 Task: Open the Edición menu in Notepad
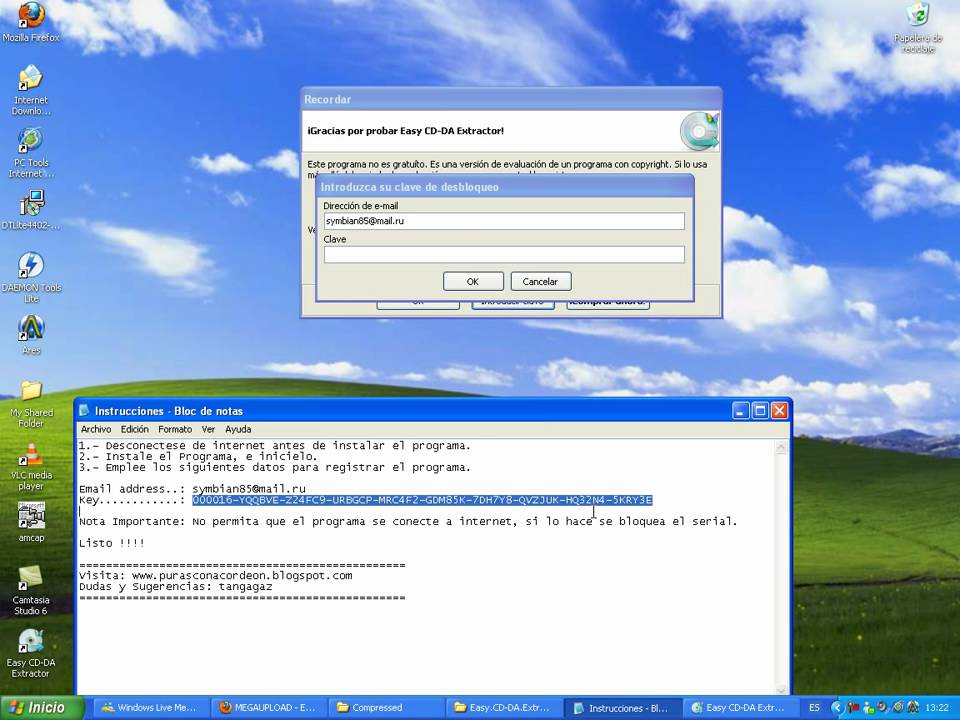(135, 429)
